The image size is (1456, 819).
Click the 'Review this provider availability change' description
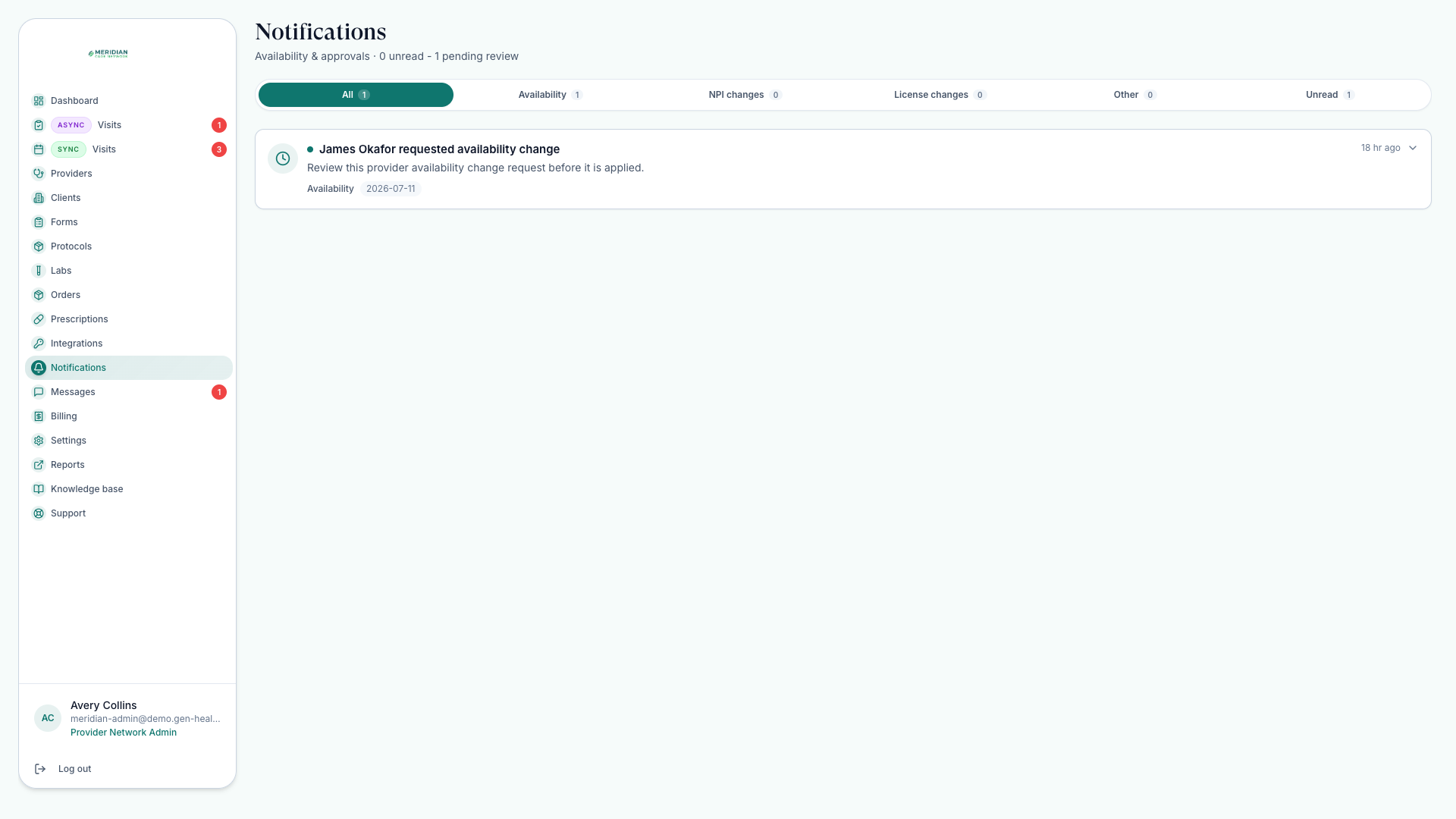tap(475, 168)
